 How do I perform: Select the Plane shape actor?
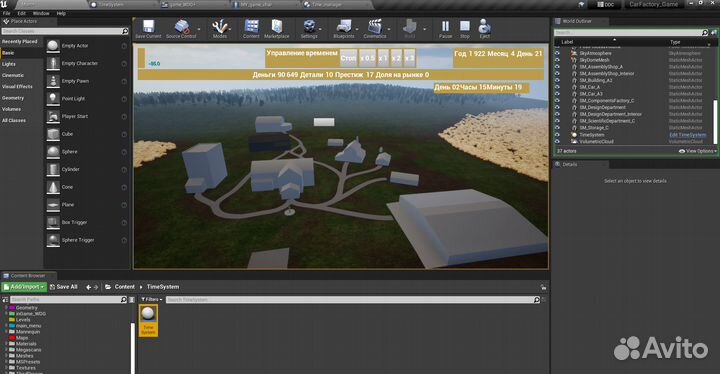pyautogui.click(x=86, y=205)
